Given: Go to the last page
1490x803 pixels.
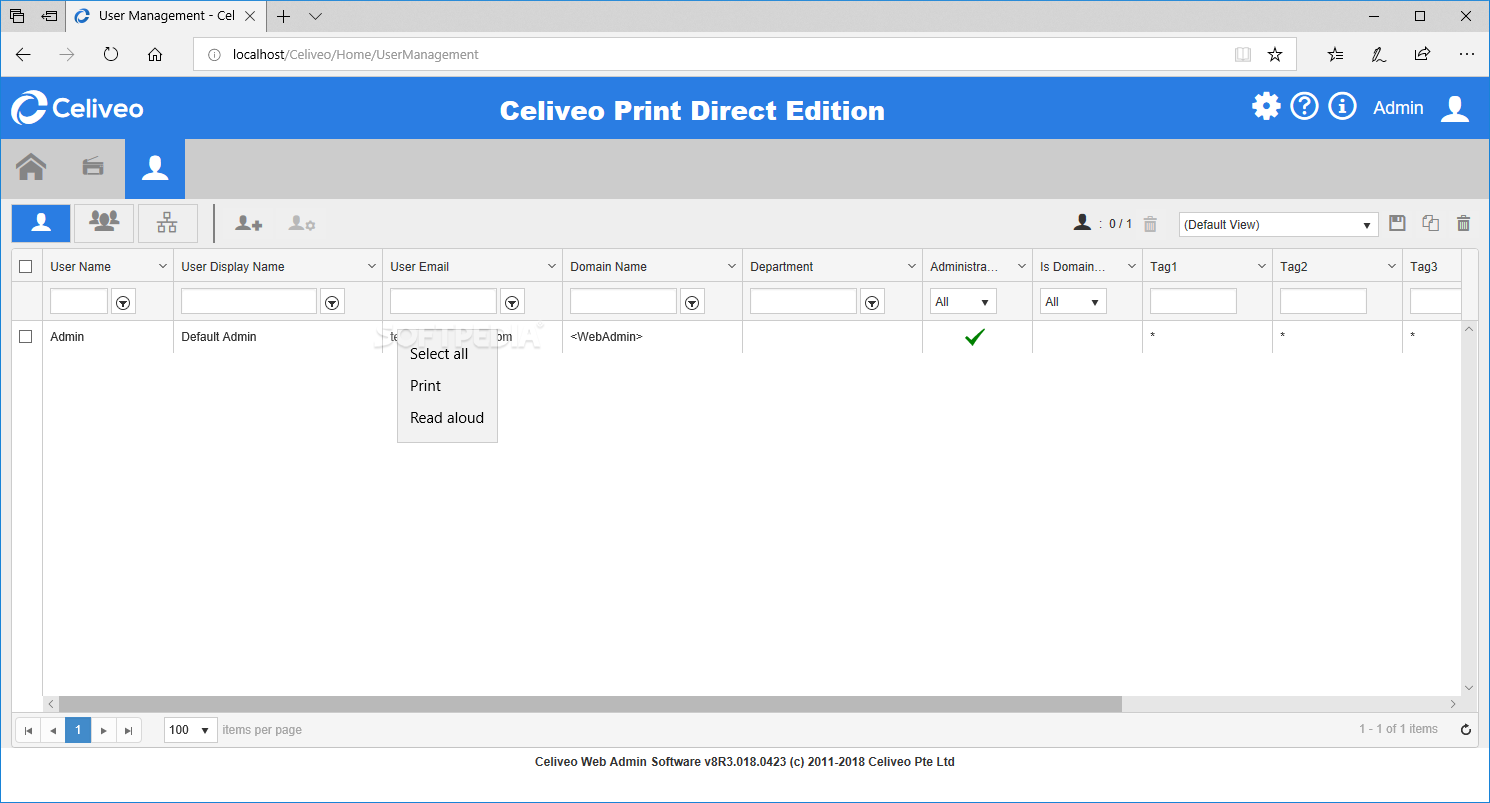Looking at the screenshot, I should click(x=129, y=730).
